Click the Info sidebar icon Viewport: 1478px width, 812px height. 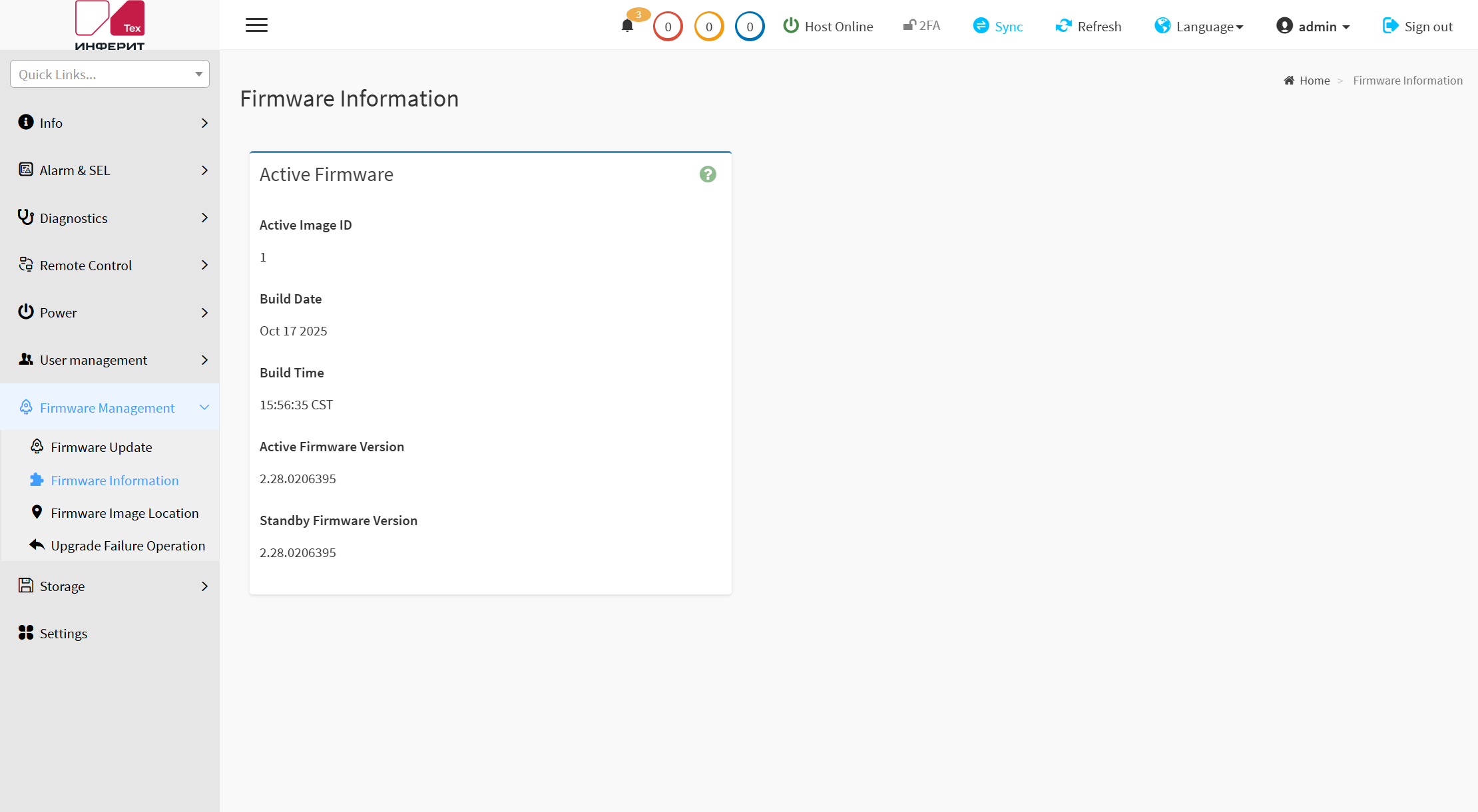pyautogui.click(x=26, y=122)
